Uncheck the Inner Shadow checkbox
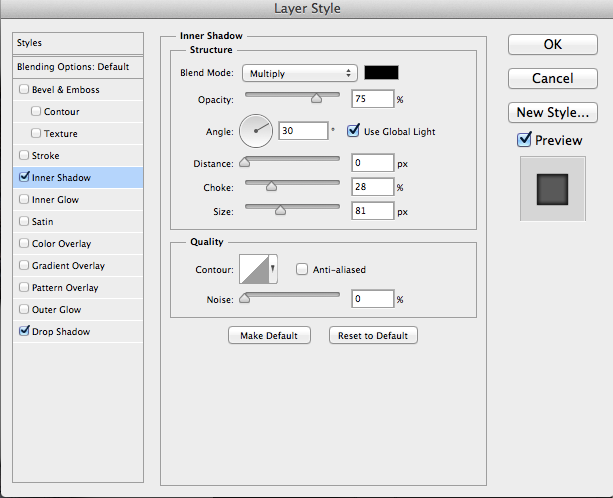 point(24,177)
